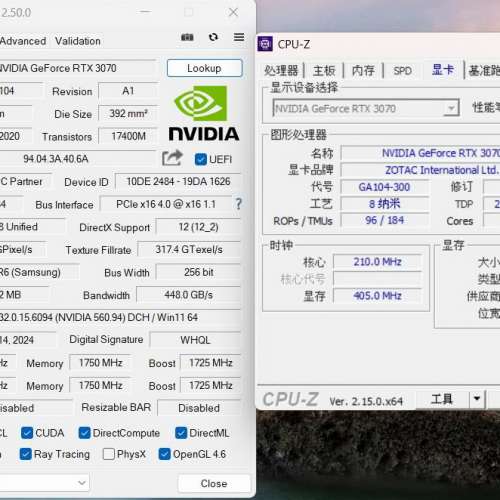Click the driver version 32.0.15.6094 field
500x500 pixels.
click(x=120, y=317)
